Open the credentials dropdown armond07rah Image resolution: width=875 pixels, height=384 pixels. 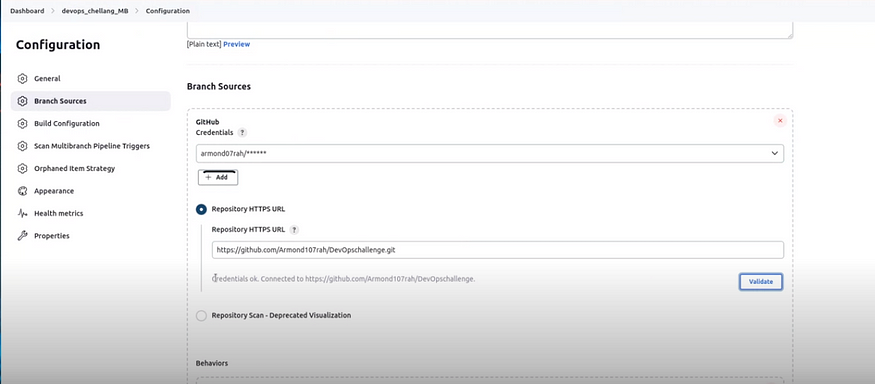coord(489,153)
